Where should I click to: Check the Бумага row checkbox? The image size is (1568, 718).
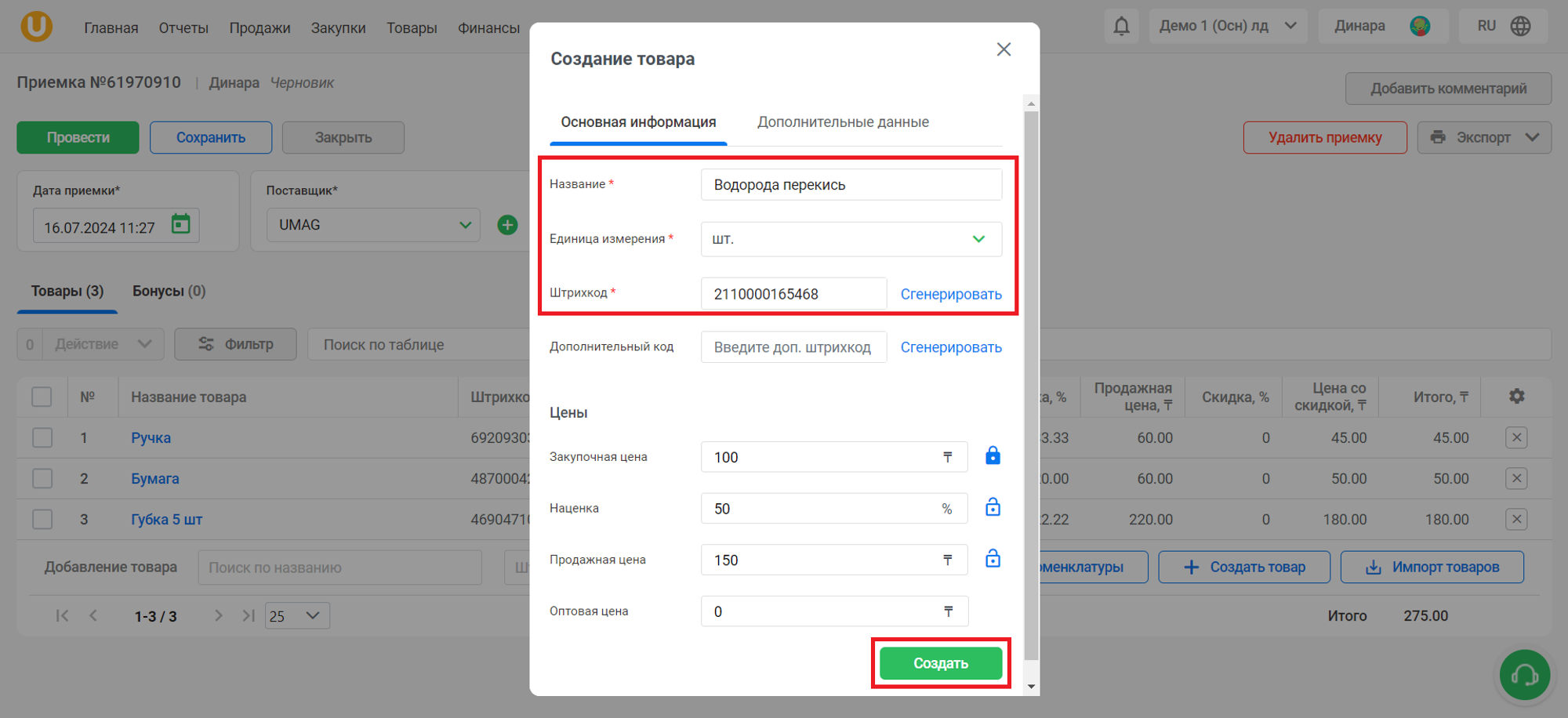click(x=42, y=478)
